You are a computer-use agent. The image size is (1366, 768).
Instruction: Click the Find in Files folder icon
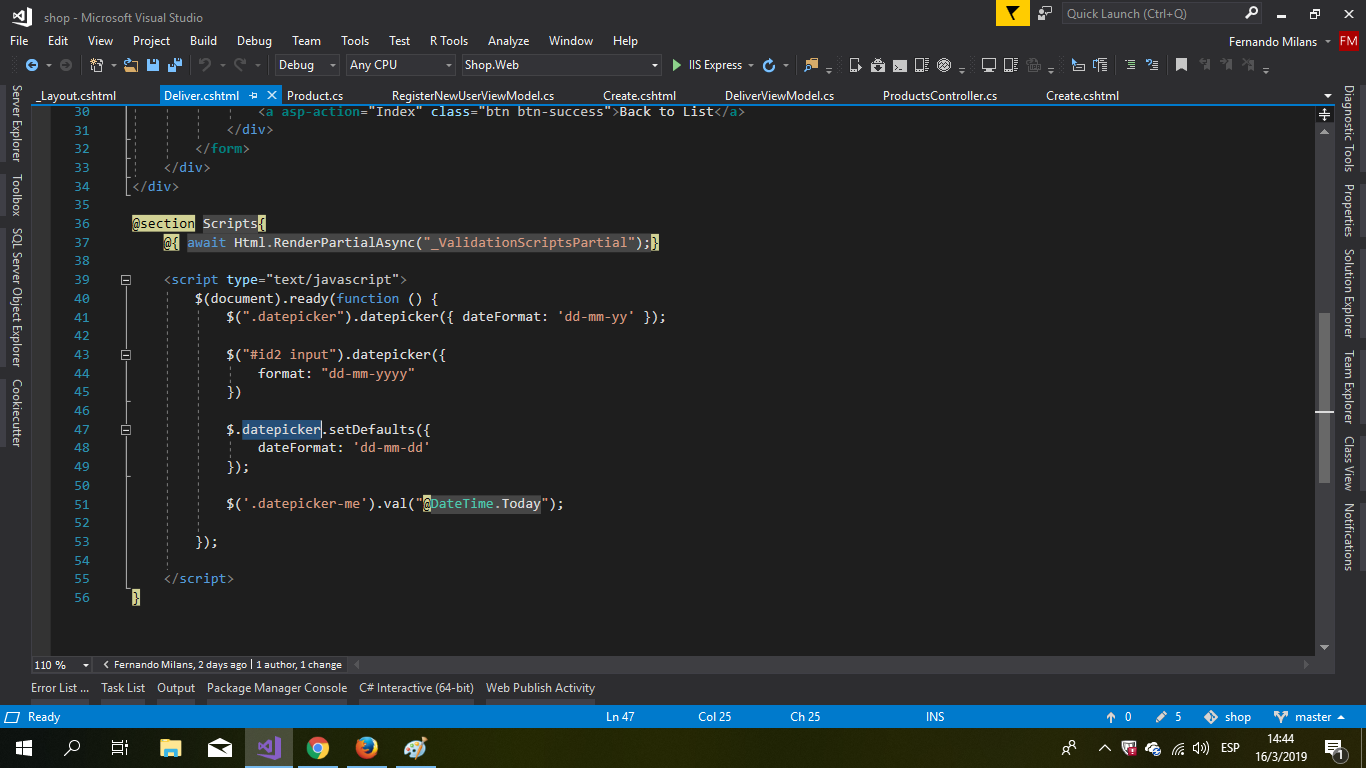point(811,65)
